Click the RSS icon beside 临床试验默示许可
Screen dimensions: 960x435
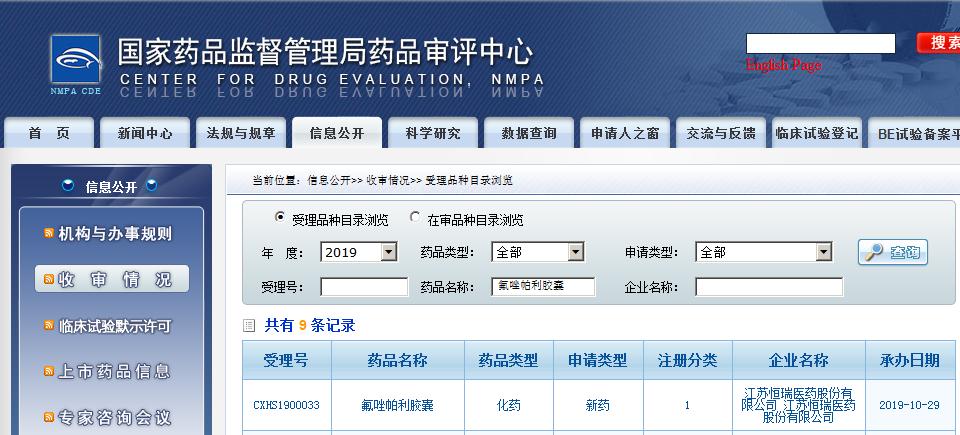49,325
